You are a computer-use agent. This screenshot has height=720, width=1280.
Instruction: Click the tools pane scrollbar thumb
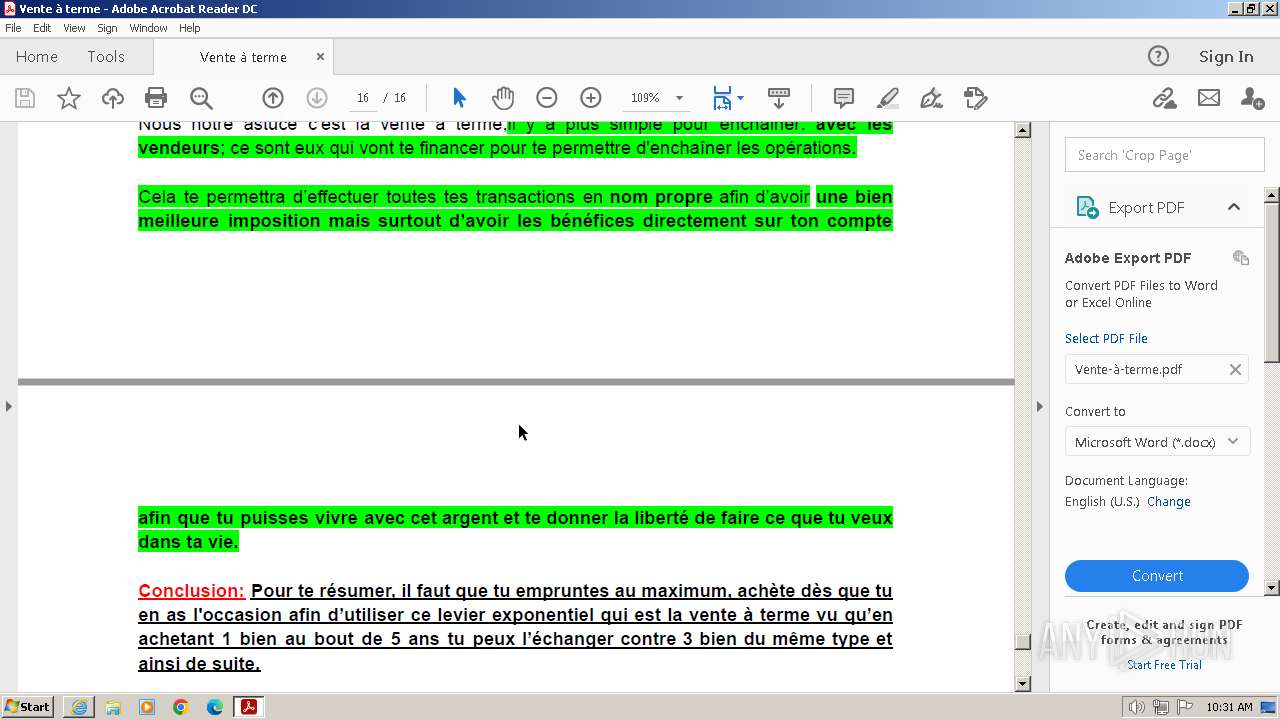1272,281
